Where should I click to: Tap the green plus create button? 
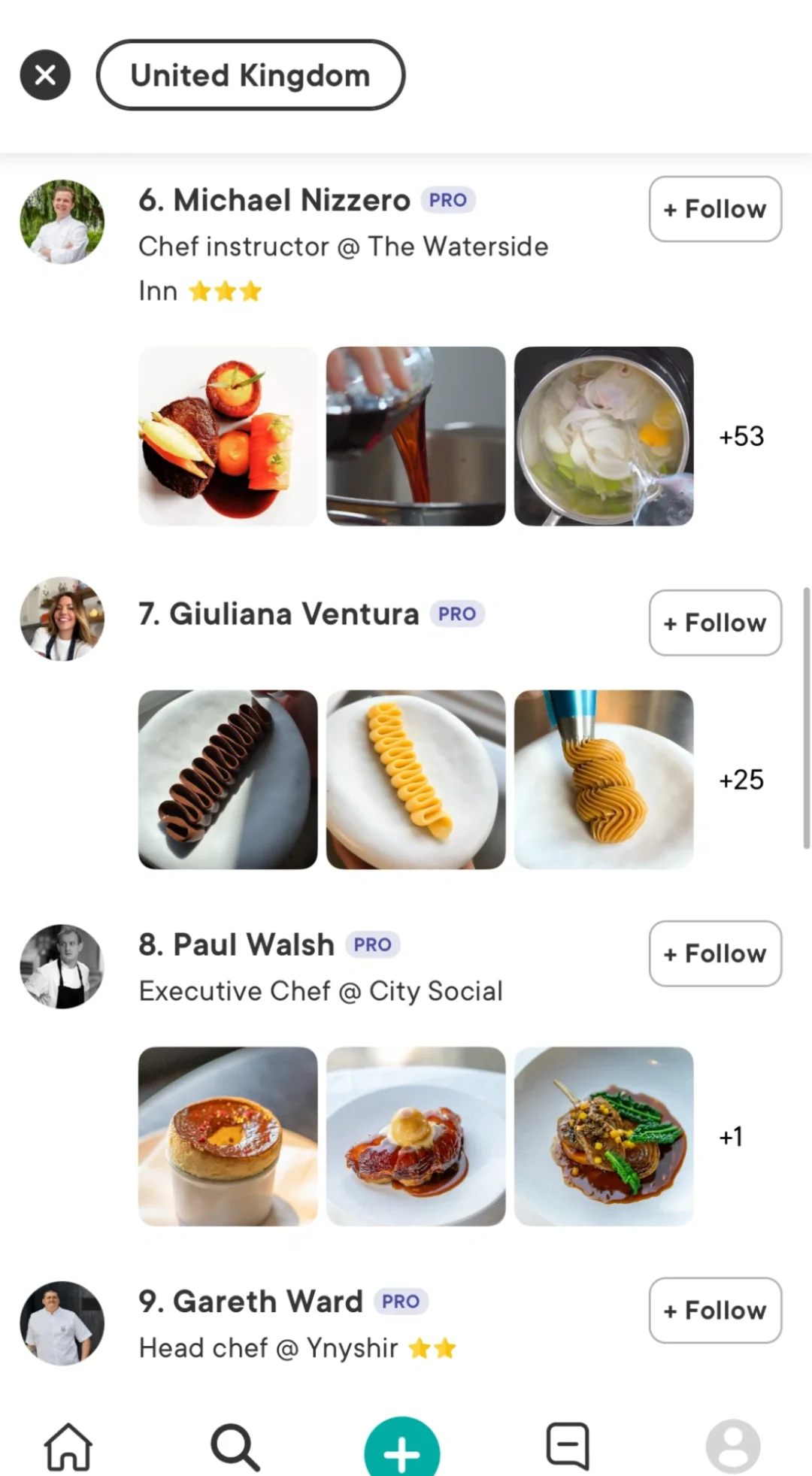[402, 1447]
